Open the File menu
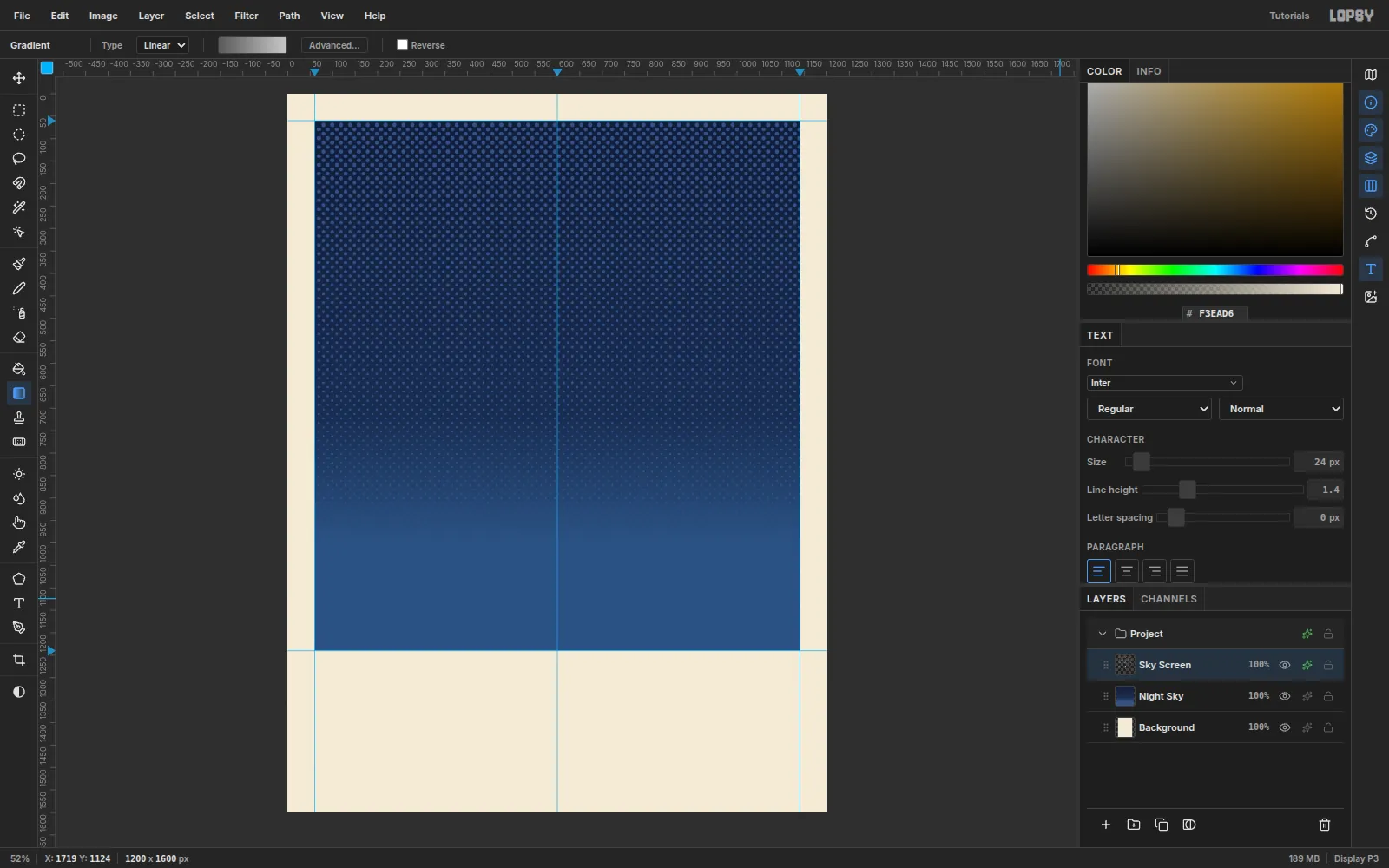Image resolution: width=1389 pixels, height=868 pixels. pyautogui.click(x=23, y=16)
